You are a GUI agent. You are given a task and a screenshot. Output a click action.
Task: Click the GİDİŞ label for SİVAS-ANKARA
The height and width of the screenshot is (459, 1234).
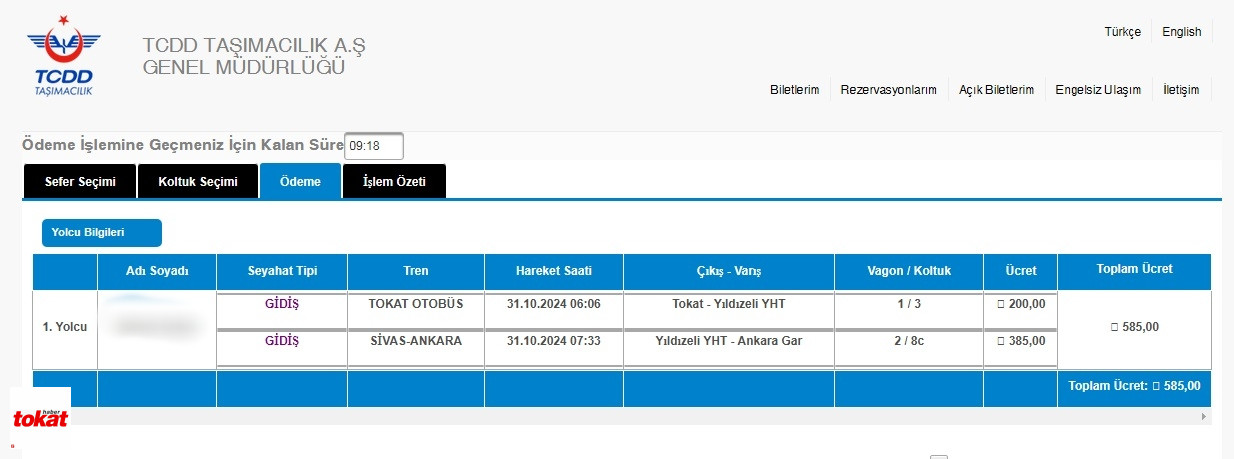(x=282, y=341)
